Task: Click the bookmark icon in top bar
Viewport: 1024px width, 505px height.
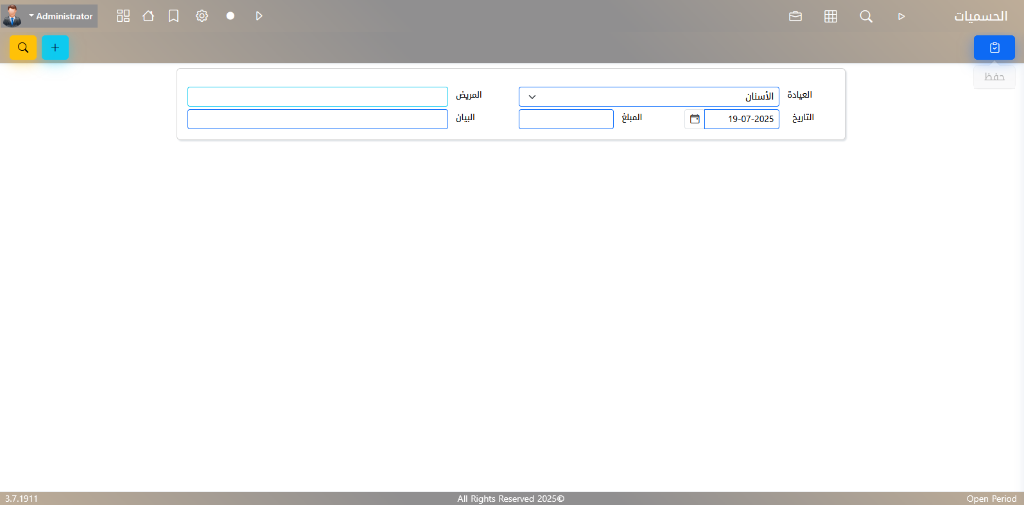Action: click(174, 16)
